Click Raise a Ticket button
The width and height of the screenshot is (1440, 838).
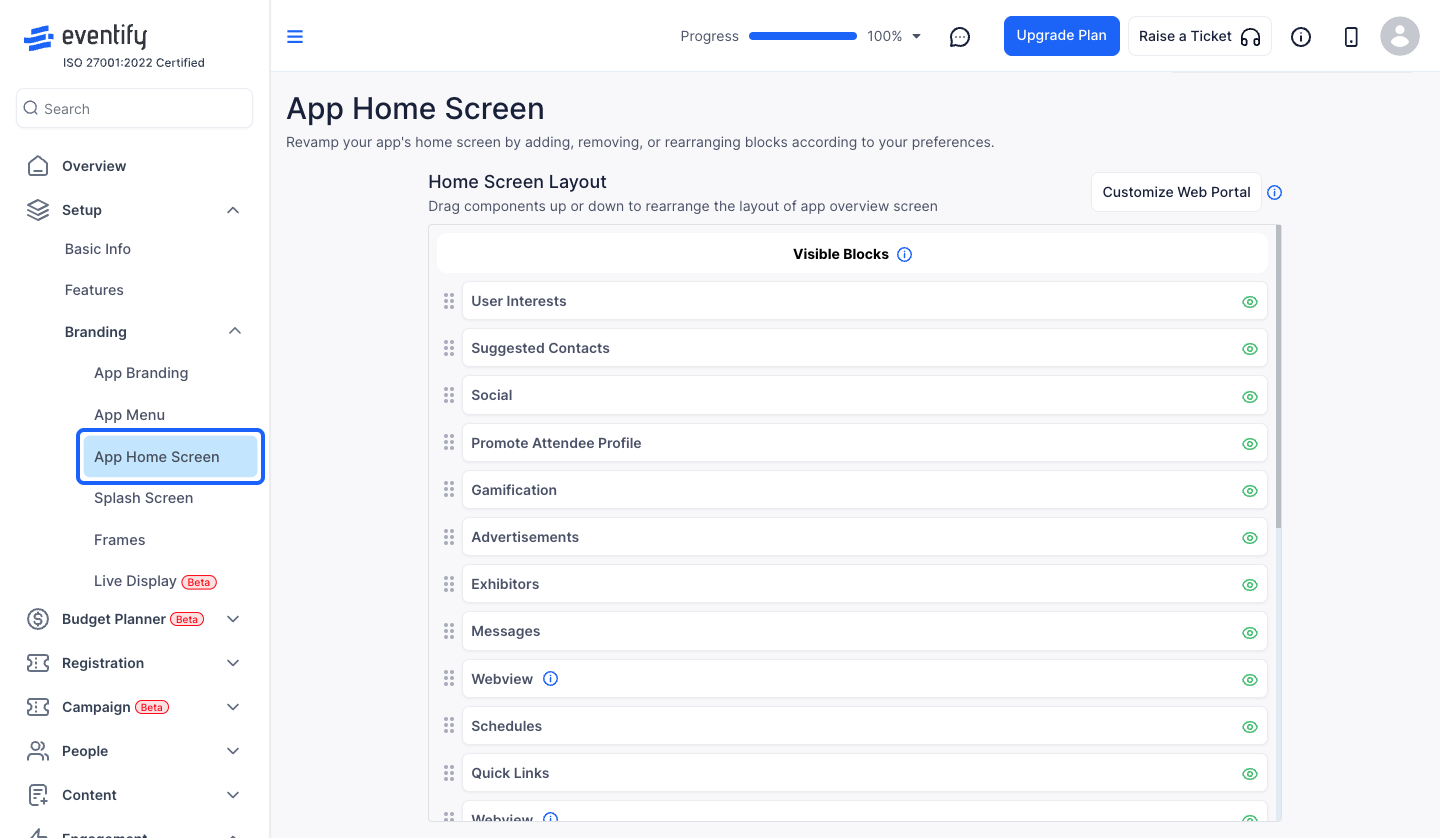(x=1200, y=36)
